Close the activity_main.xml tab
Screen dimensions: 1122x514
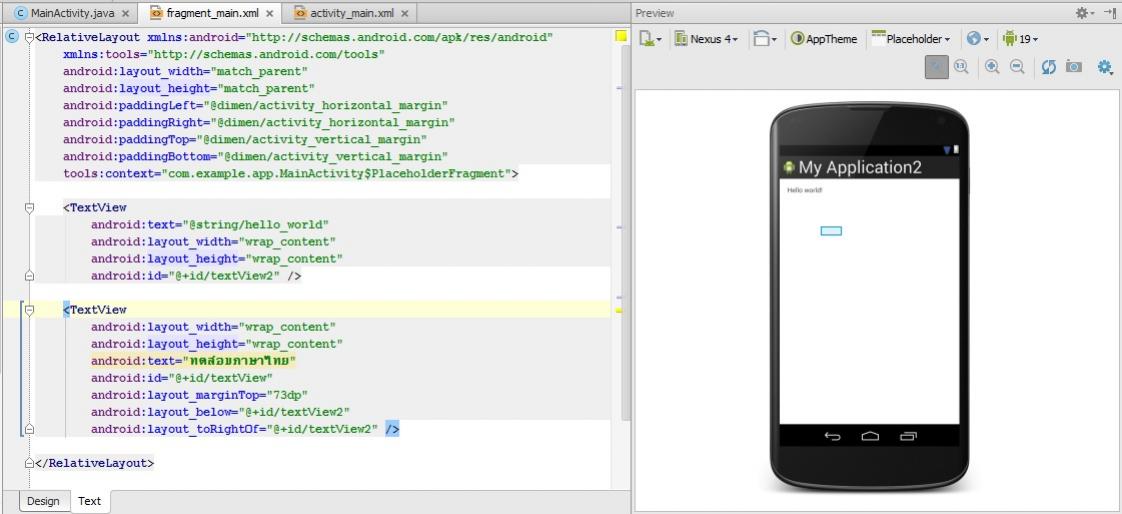[406, 14]
